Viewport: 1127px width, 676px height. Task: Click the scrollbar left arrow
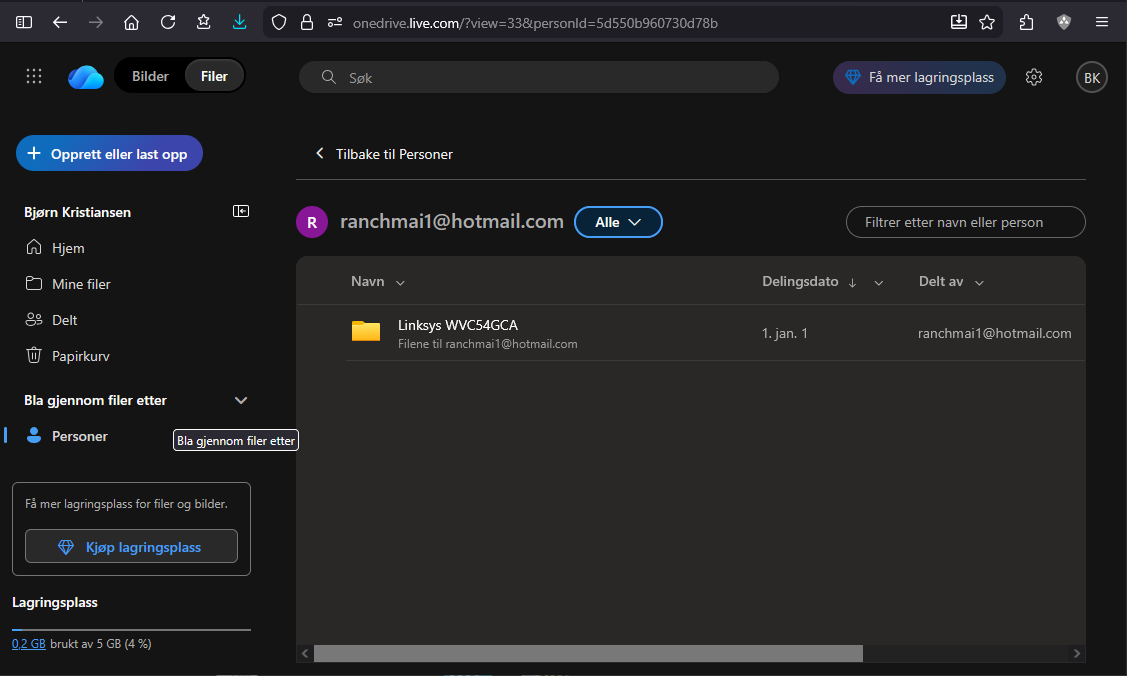(x=305, y=653)
